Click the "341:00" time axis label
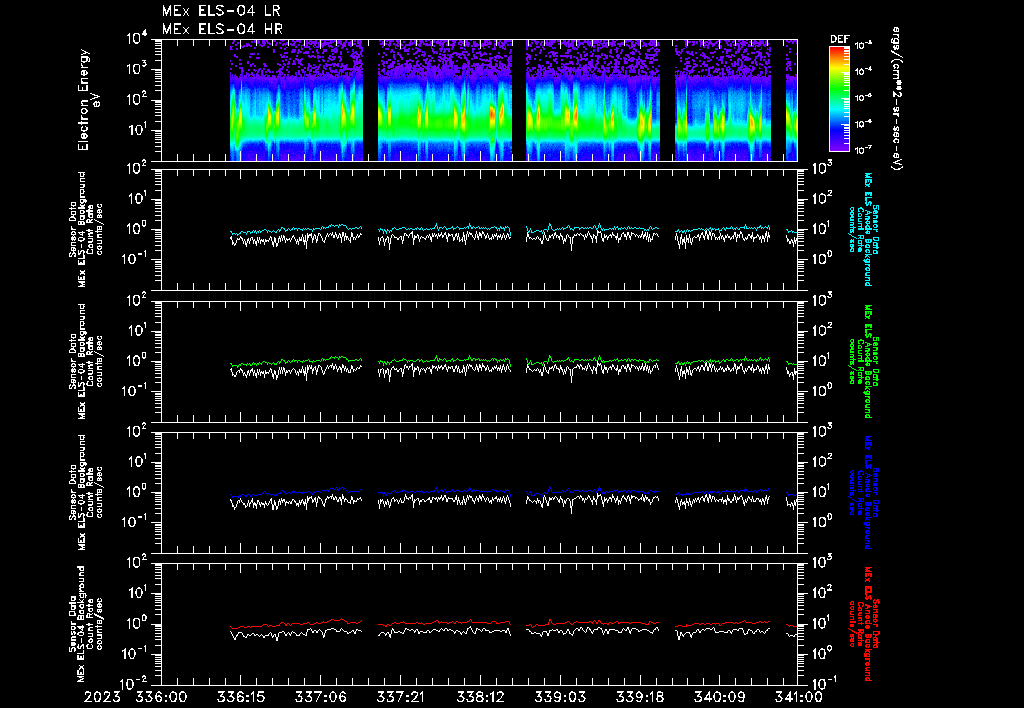 pos(797,697)
